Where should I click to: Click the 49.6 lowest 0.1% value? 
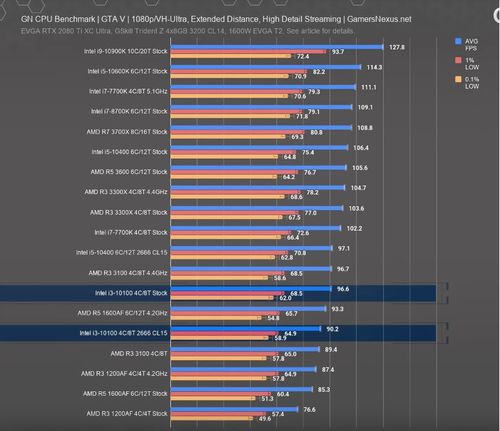pos(265,419)
